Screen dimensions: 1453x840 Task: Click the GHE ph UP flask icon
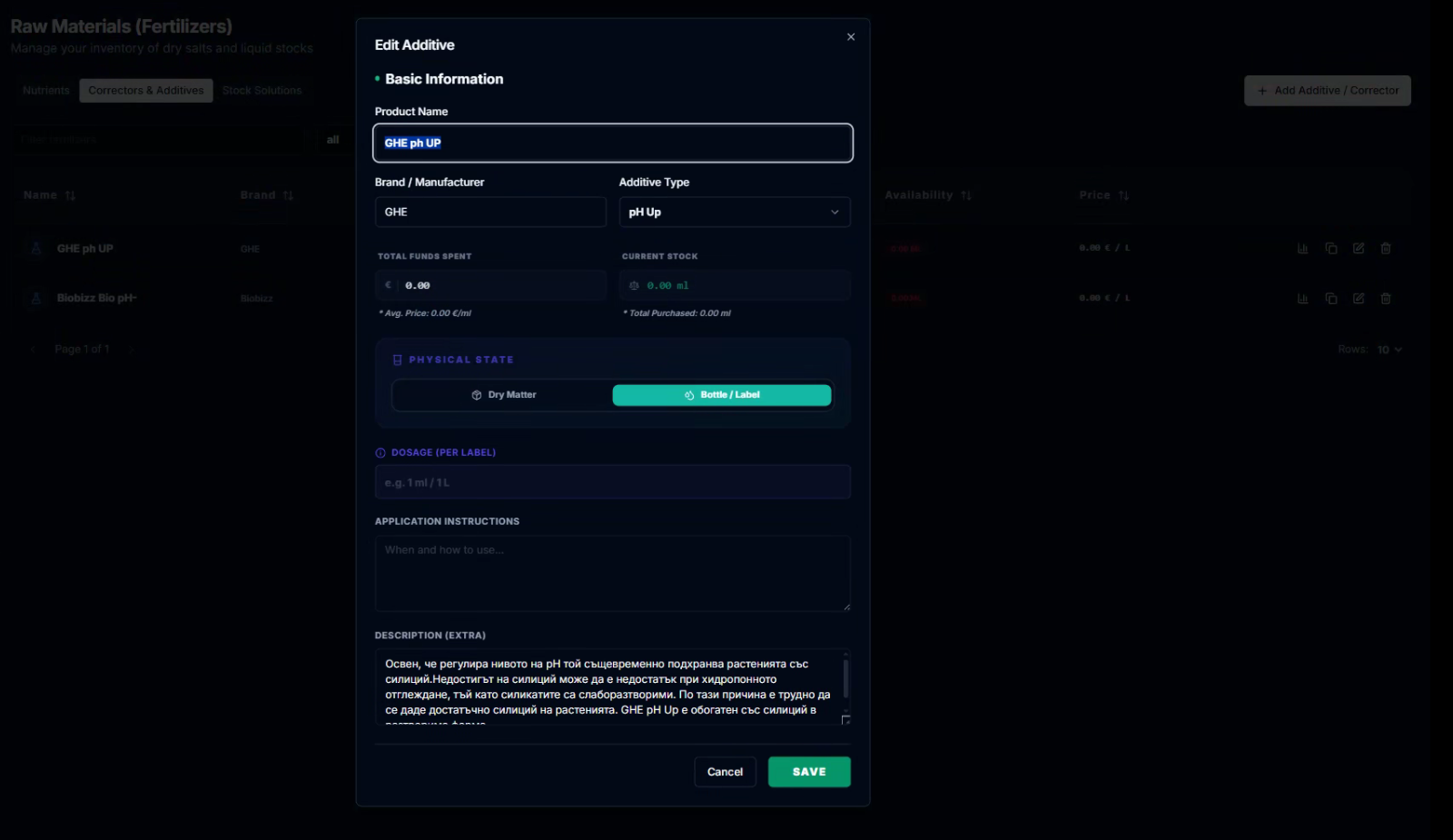(x=36, y=249)
